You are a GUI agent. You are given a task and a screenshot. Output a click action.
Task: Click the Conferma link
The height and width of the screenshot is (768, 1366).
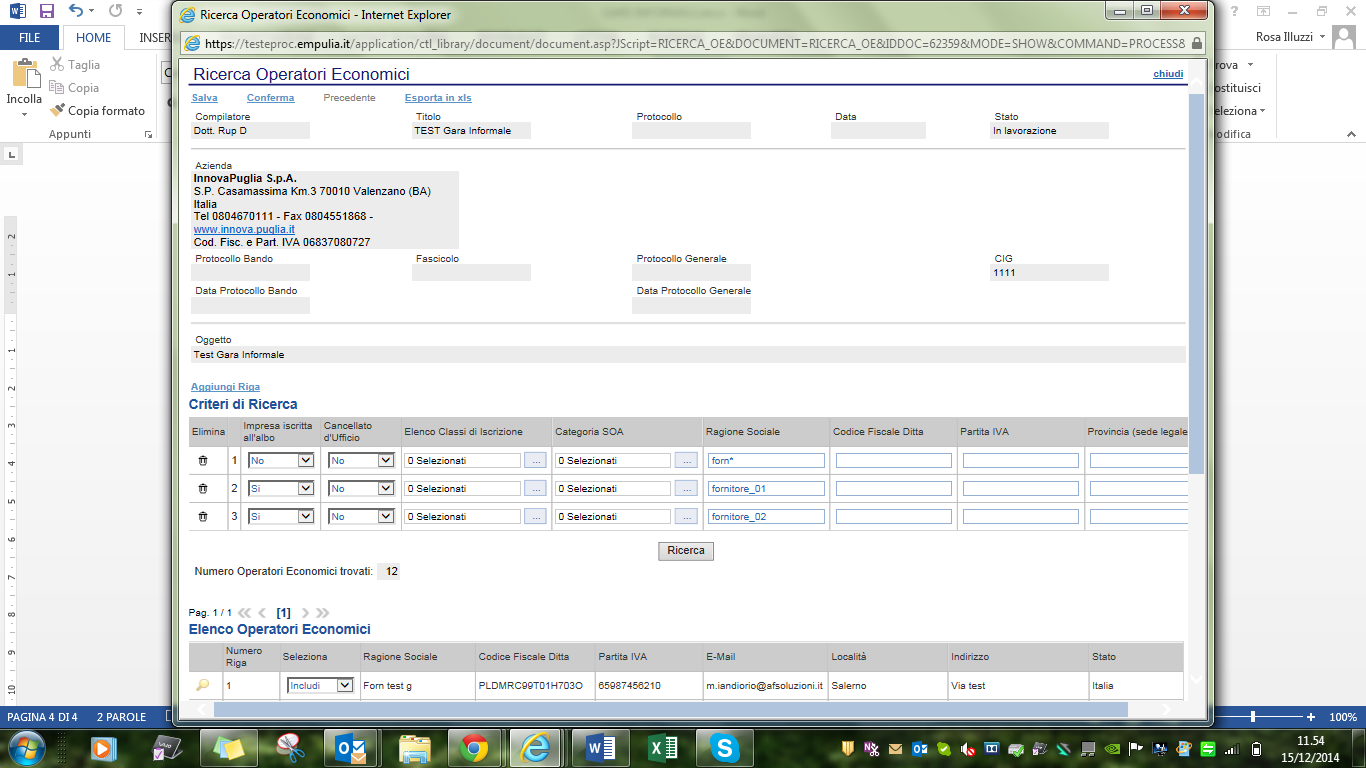(x=270, y=98)
